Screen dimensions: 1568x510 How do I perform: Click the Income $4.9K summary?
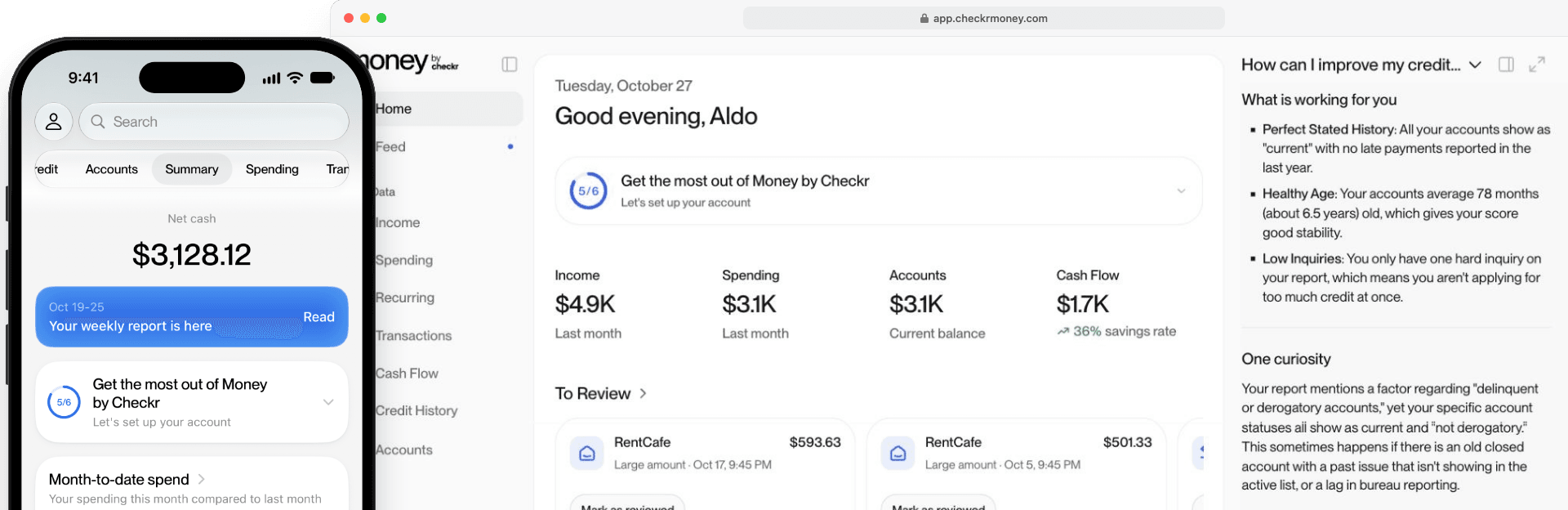588,304
